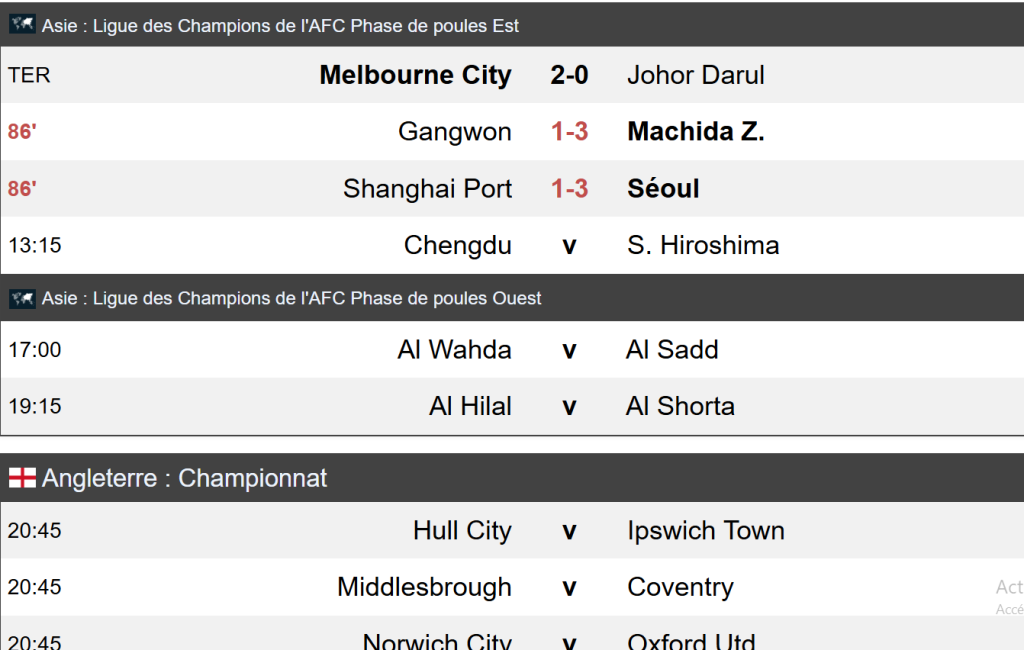Open the 2-0 Melbourne City final score
Image resolution: width=1024 pixels, height=650 pixels.
[569, 75]
